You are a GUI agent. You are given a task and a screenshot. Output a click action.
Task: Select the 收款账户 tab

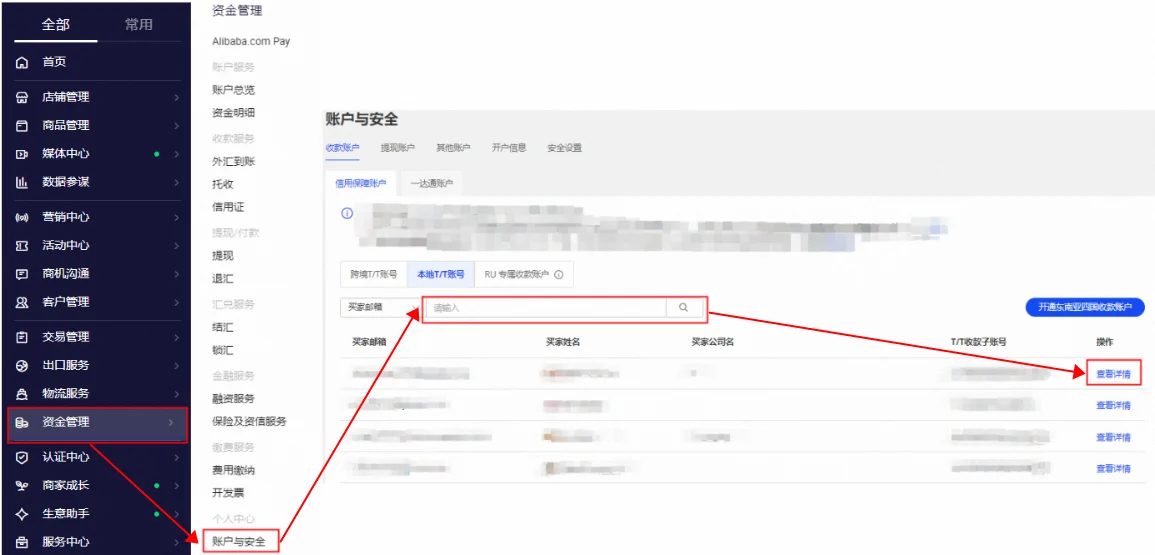(x=343, y=148)
